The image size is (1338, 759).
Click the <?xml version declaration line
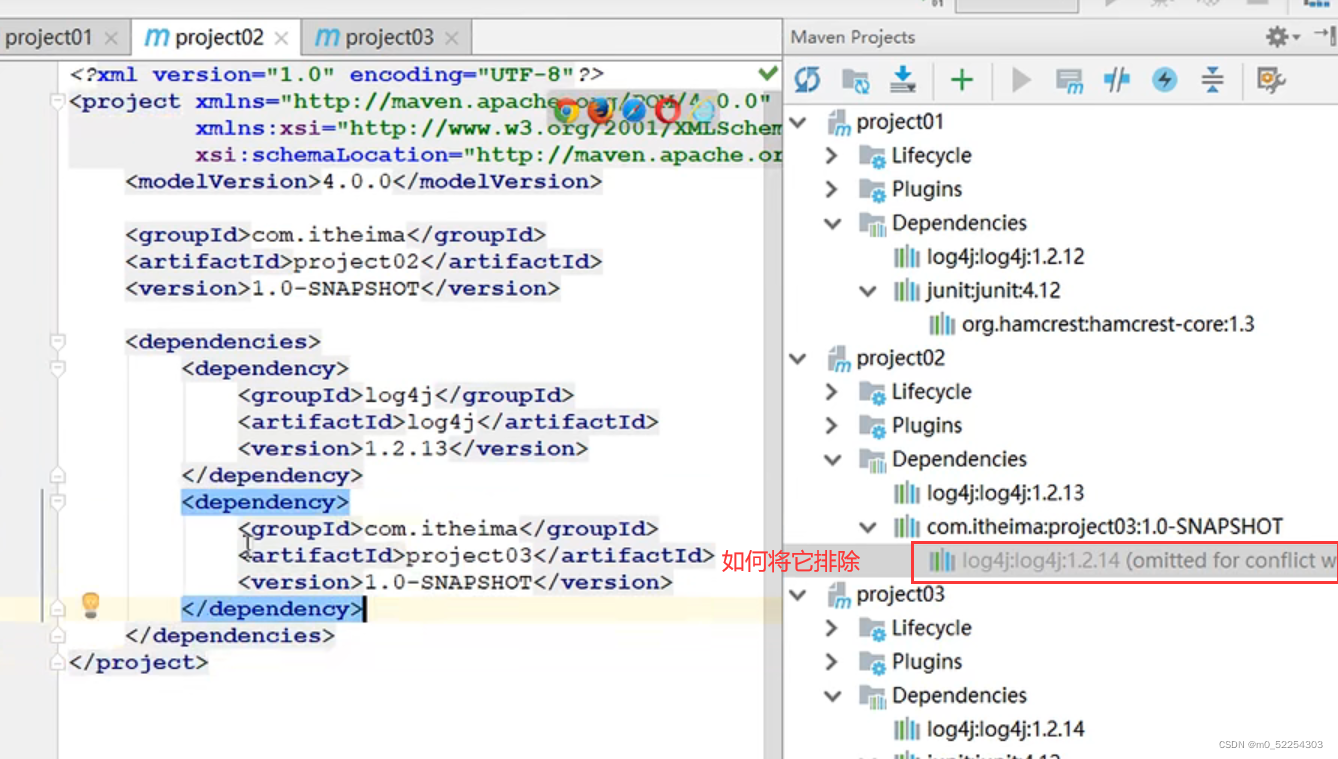click(337, 75)
